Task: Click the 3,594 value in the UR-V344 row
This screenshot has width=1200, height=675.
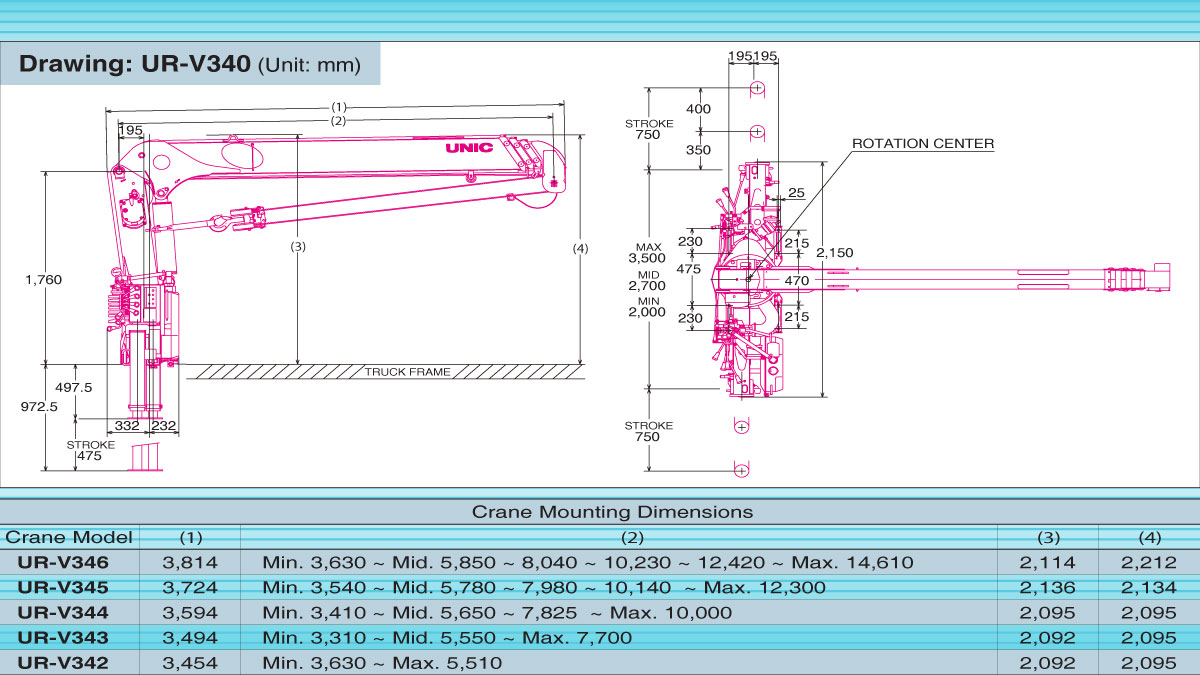Action: [190, 613]
